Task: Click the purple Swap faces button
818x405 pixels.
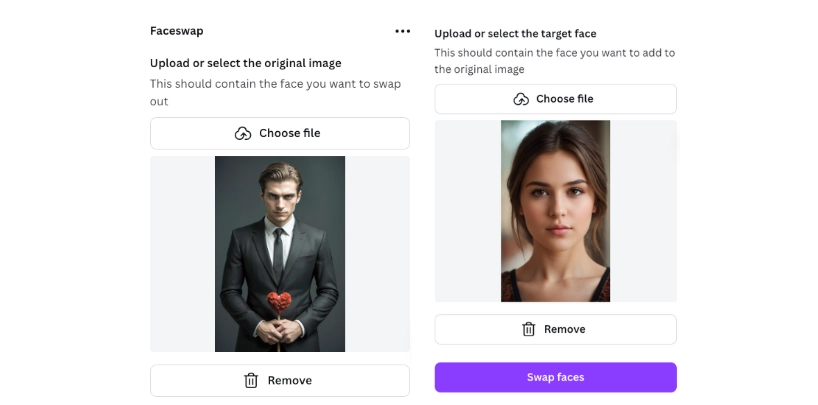Action: 555,377
